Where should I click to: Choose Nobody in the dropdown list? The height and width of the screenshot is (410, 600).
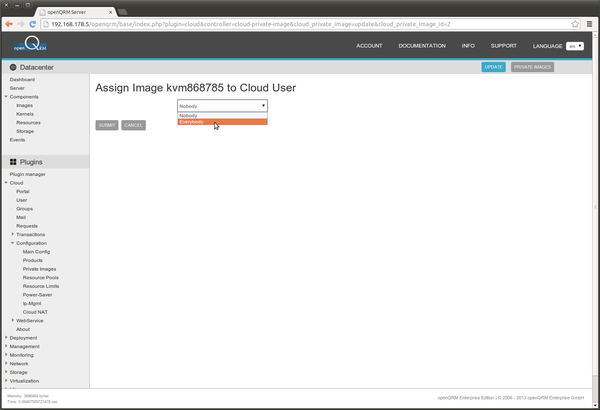[x=222, y=116]
